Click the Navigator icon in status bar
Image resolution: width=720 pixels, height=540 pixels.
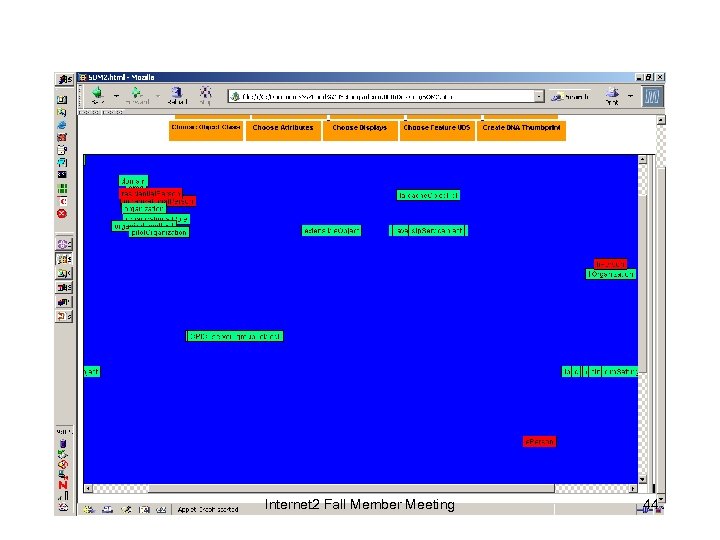(x=89, y=509)
